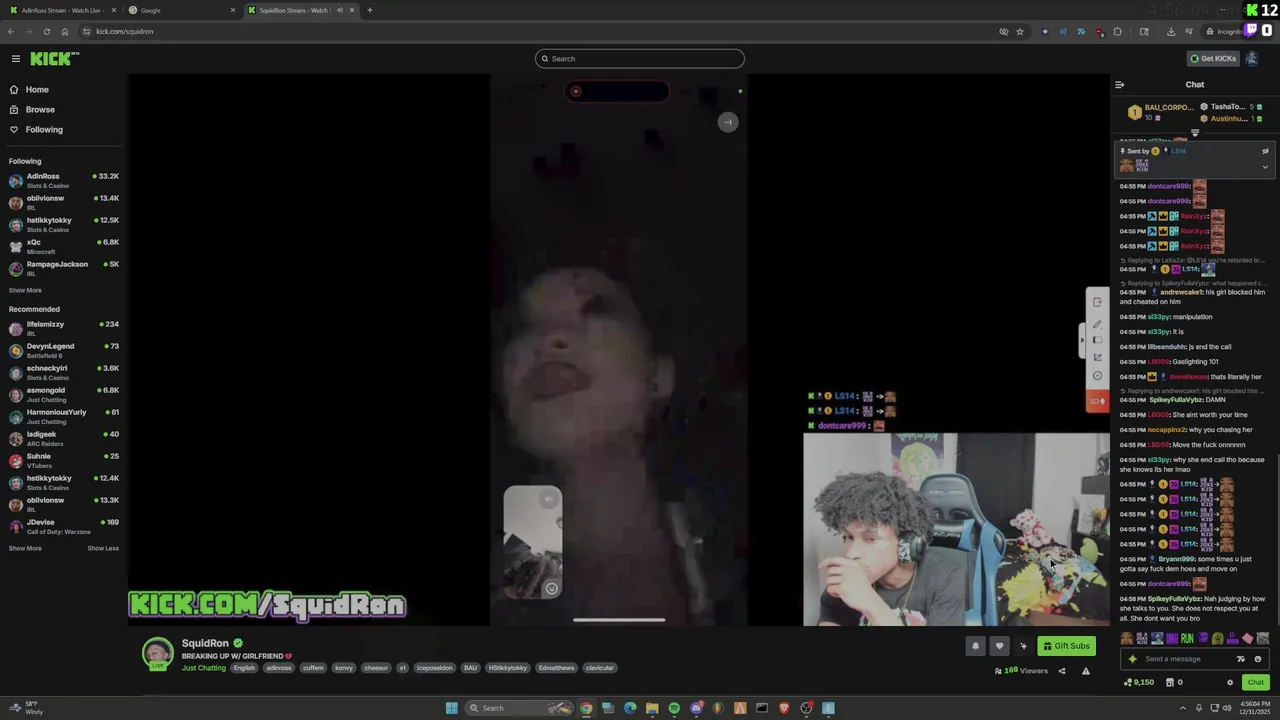Toggle system volume in tray

(x=1227, y=708)
